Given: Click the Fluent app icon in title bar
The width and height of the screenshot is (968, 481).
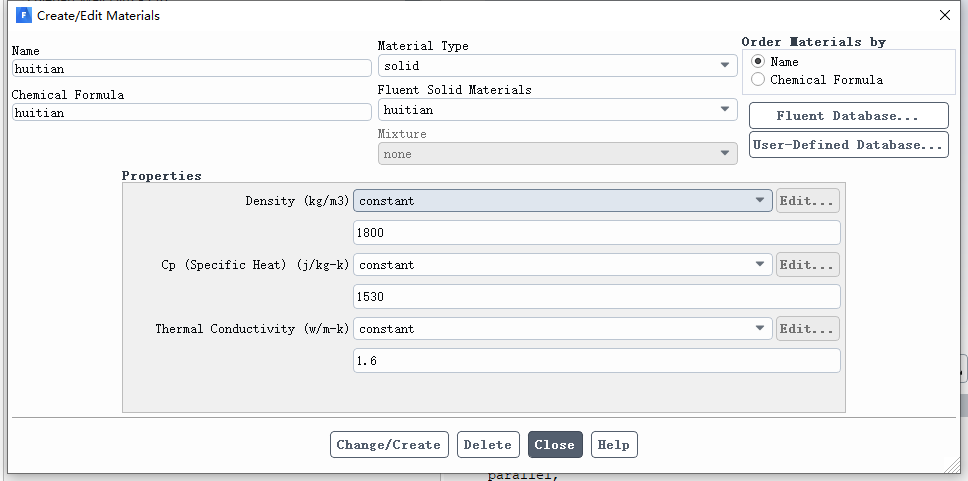Looking at the screenshot, I should (23, 15).
